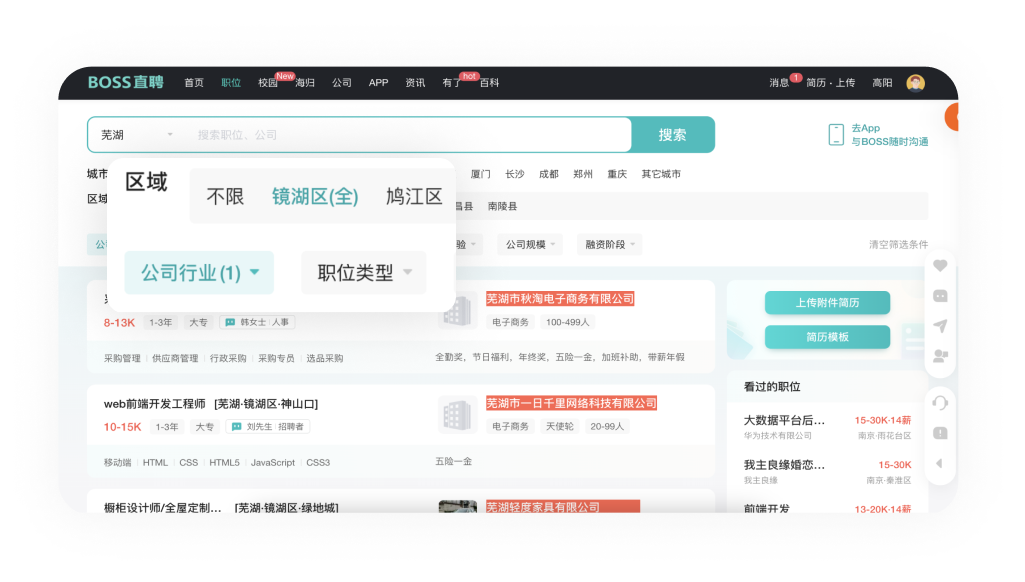The image size is (1025, 582).
Task: Open the 职位类型 dropdown
Action: tap(364, 272)
